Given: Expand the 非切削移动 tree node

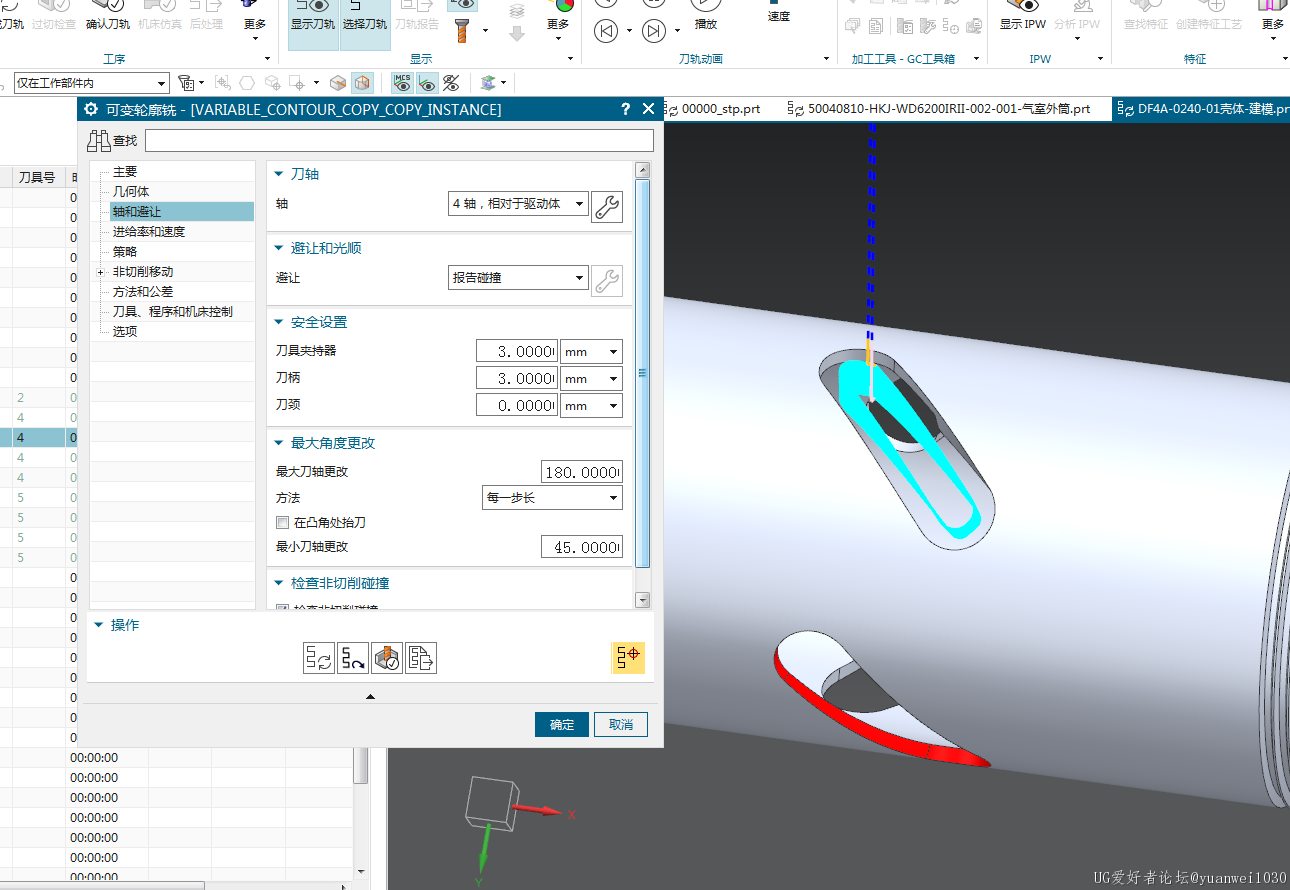Looking at the screenshot, I should coord(100,272).
